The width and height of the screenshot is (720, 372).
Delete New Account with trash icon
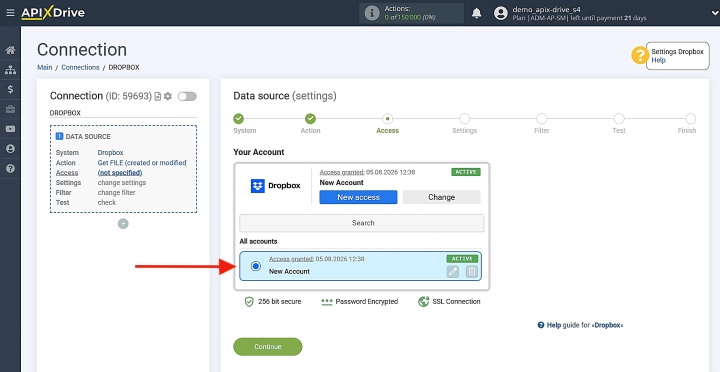pos(472,272)
